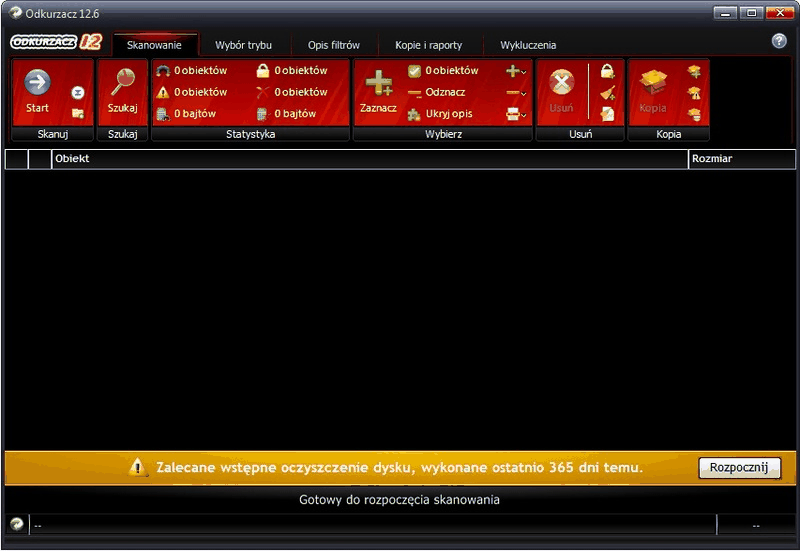Click the padlock icon in Usuń group
Image resolution: width=800 pixels, height=551 pixels.
(x=607, y=71)
